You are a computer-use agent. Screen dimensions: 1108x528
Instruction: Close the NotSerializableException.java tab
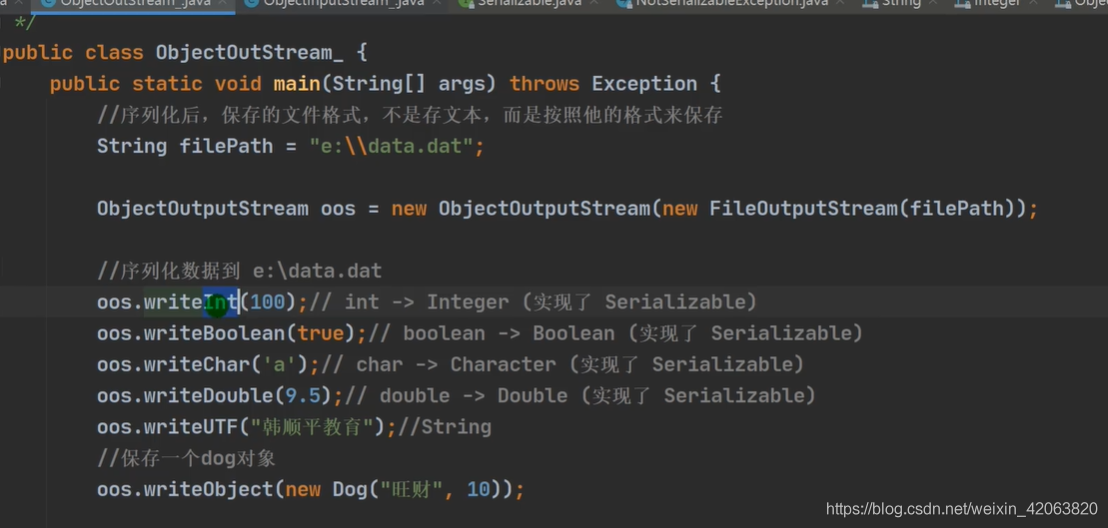click(841, 3)
